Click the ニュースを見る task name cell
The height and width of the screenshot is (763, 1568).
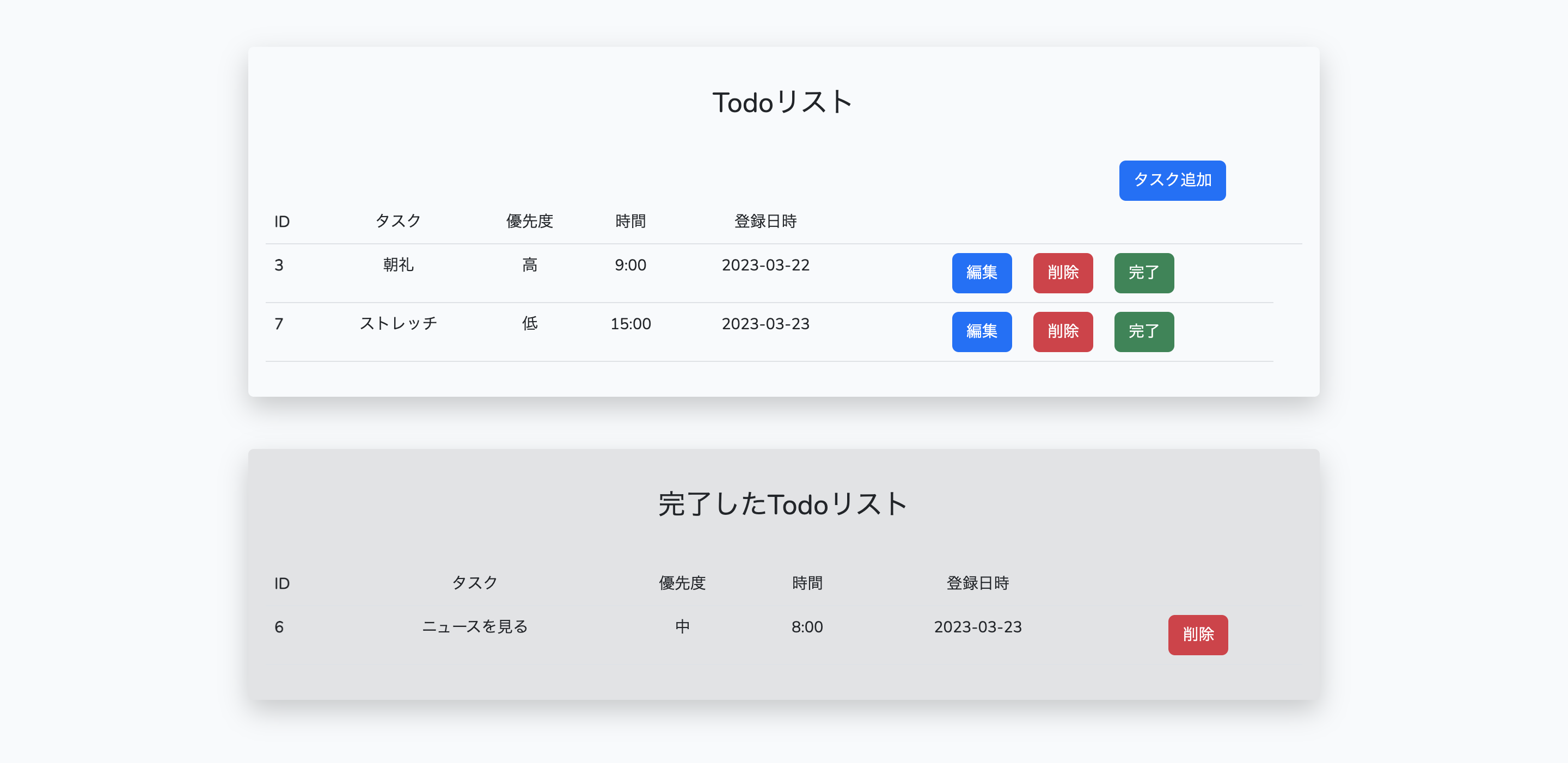[475, 627]
